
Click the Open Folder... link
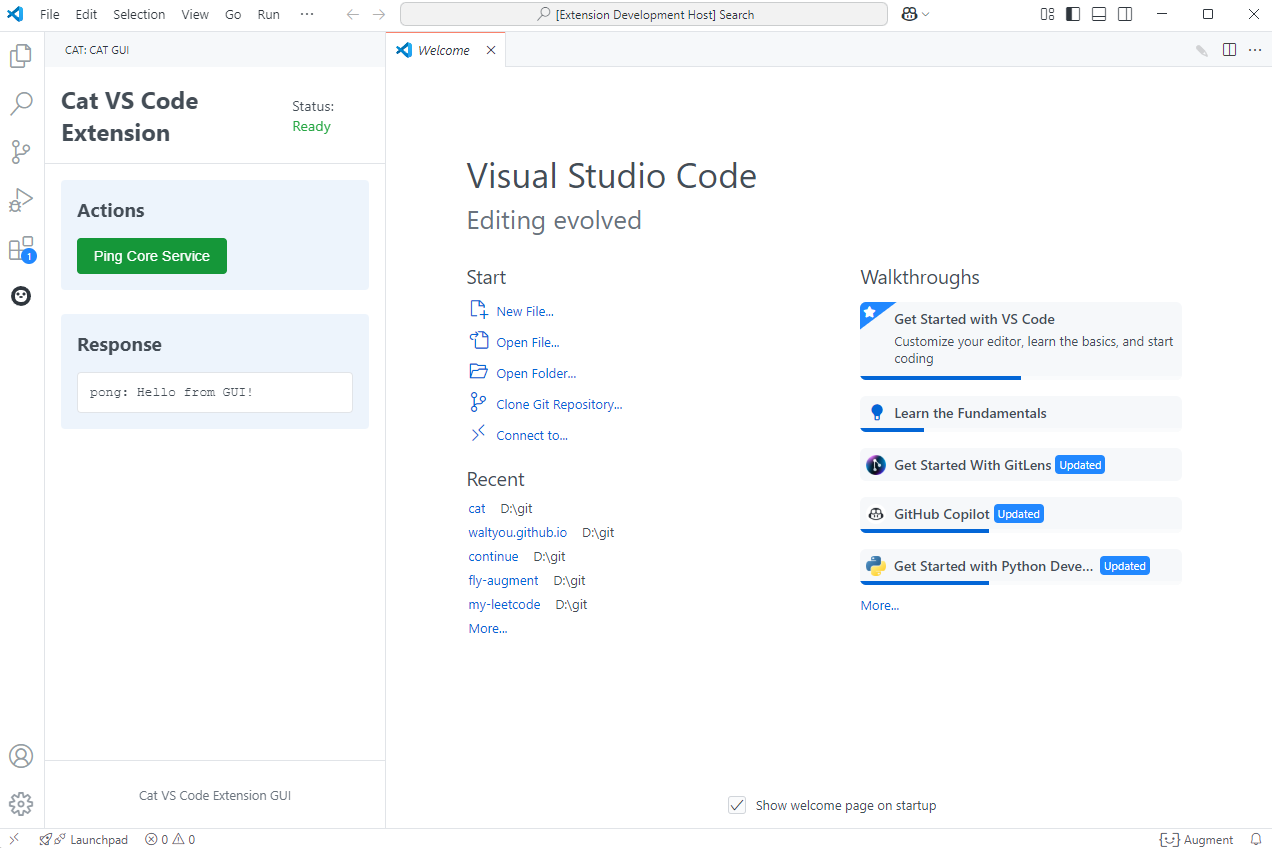click(x=536, y=373)
